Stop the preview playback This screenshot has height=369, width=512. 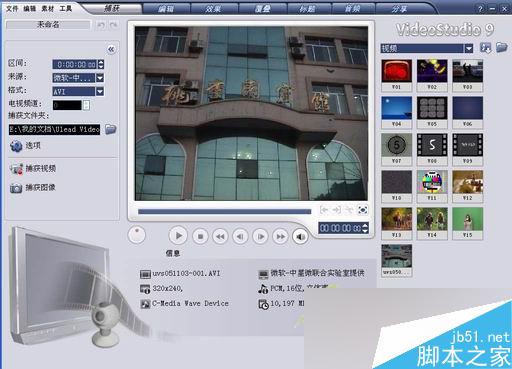coord(200,237)
